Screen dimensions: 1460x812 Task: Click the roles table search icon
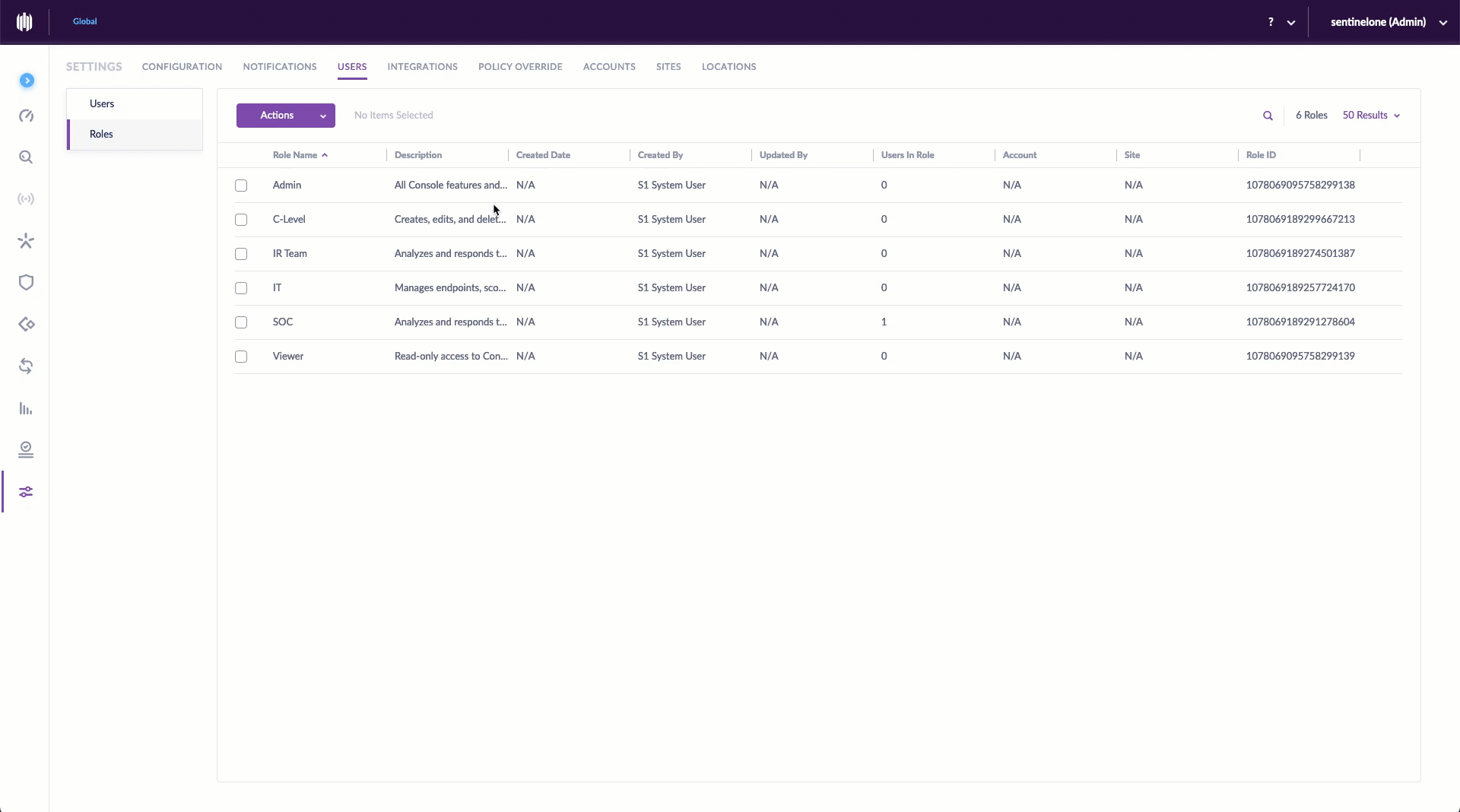(1268, 116)
